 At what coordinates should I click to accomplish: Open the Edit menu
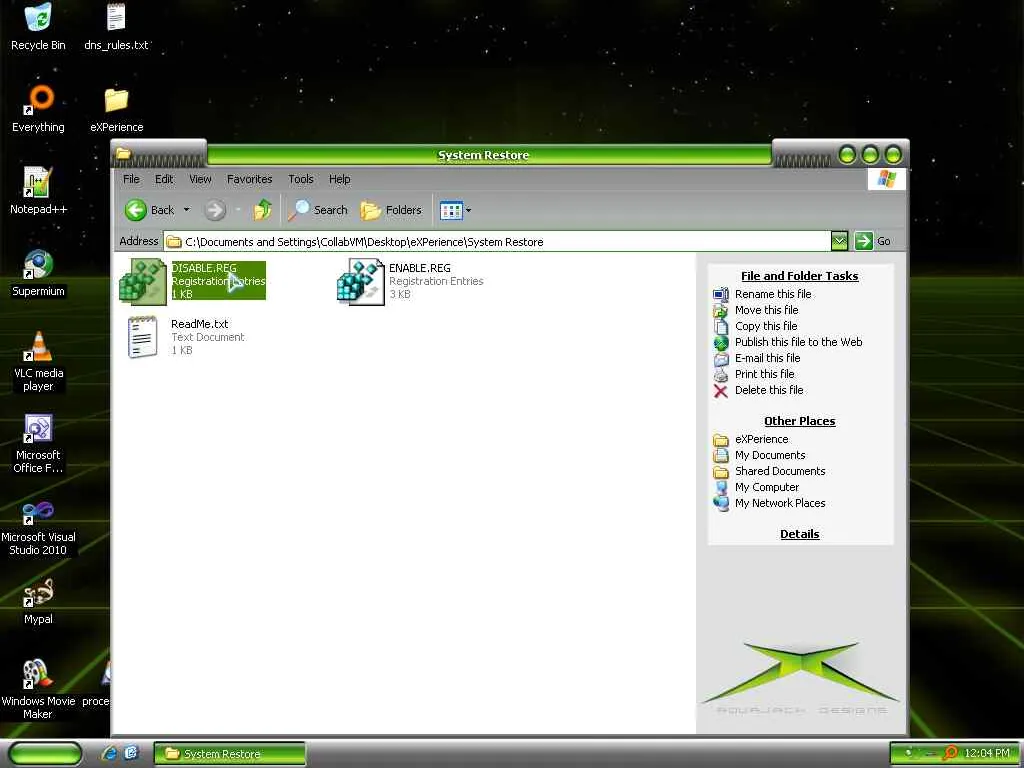[164, 179]
